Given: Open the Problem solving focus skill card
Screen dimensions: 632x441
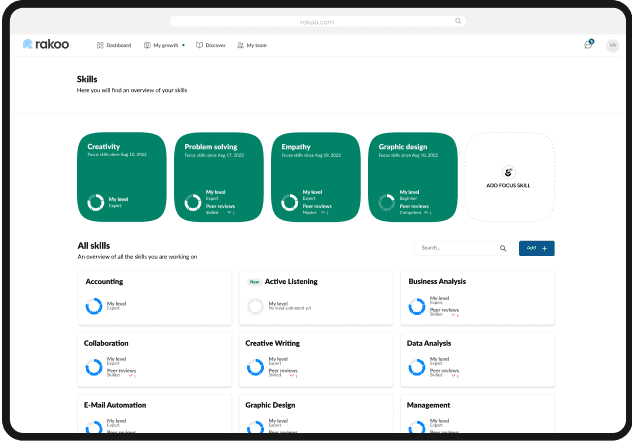Looking at the screenshot, I should coord(219,177).
